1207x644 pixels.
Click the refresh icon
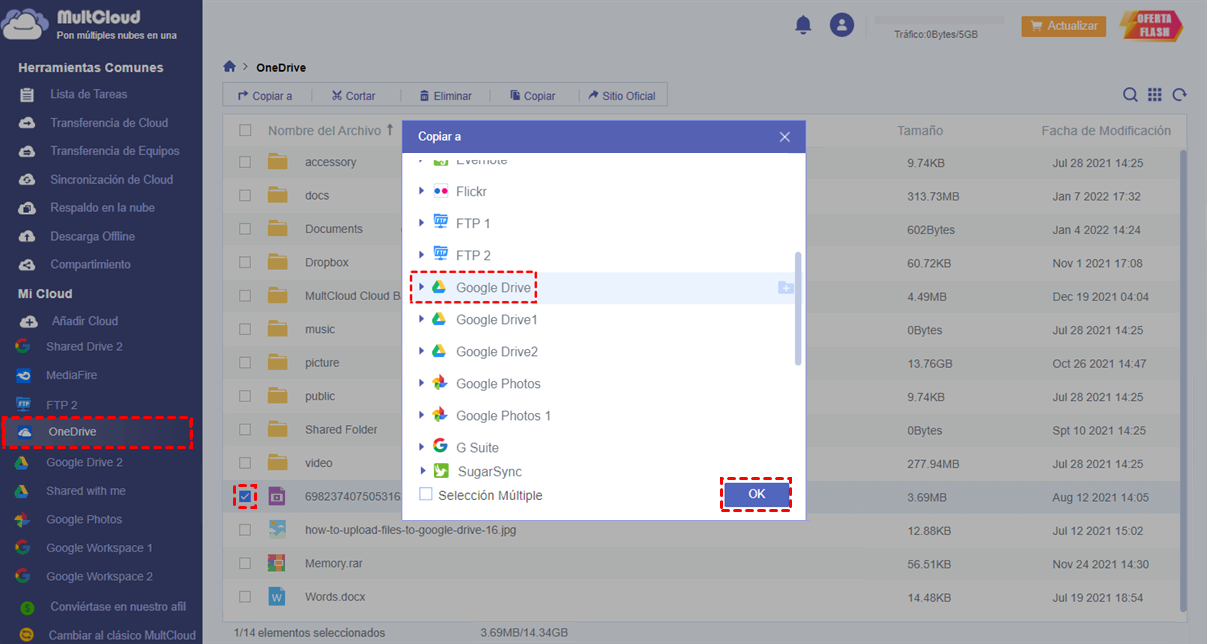click(x=1180, y=95)
